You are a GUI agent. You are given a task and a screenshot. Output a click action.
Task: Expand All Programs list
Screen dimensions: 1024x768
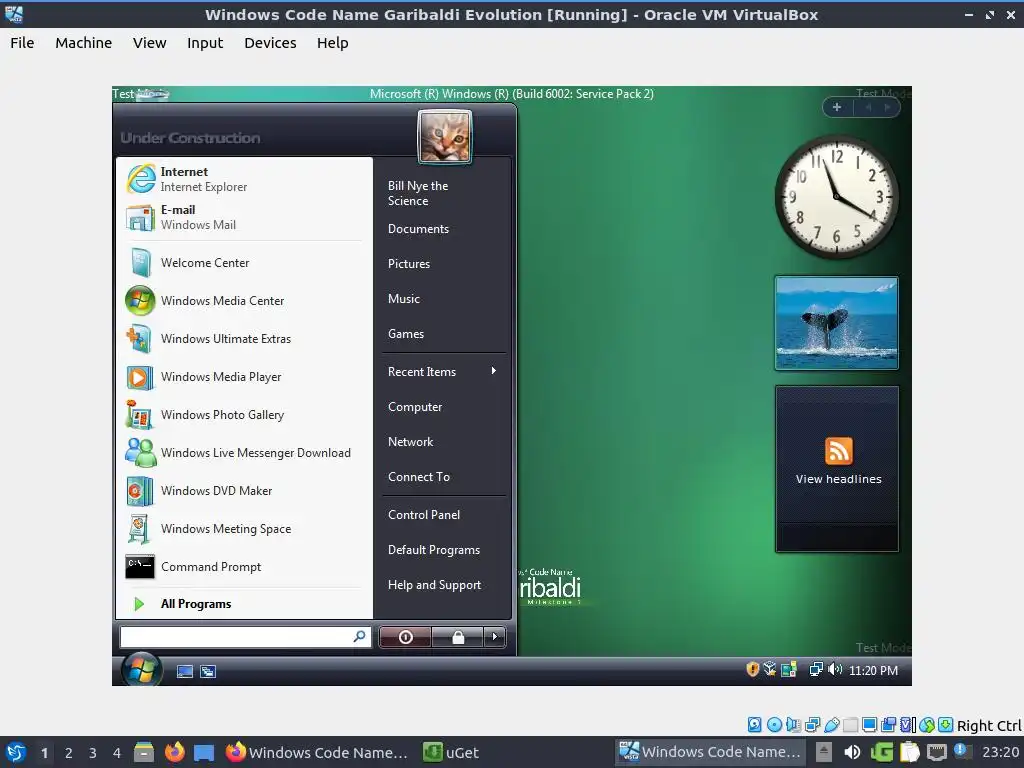click(x=242, y=603)
